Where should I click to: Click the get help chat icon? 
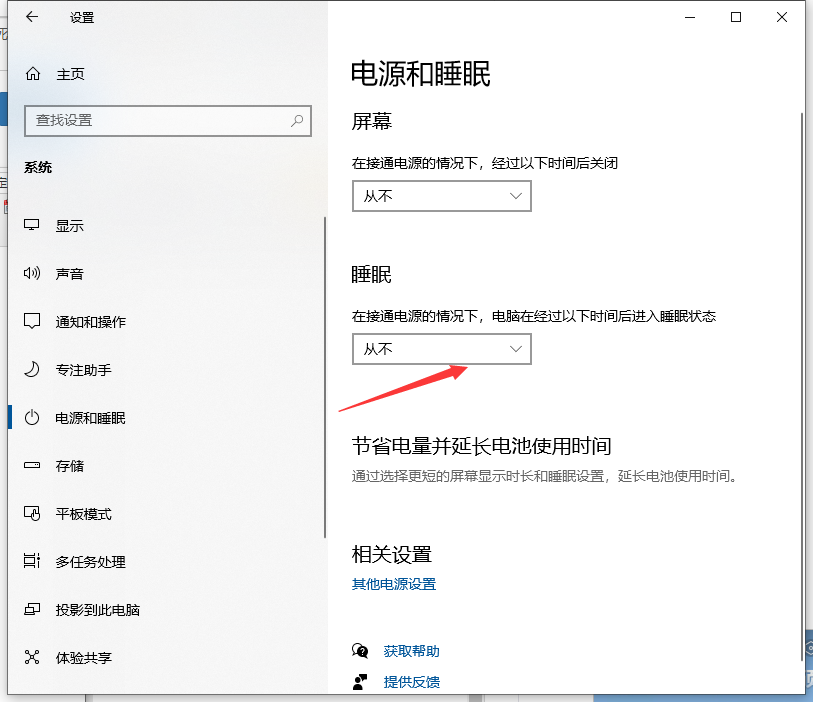pos(360,651)
